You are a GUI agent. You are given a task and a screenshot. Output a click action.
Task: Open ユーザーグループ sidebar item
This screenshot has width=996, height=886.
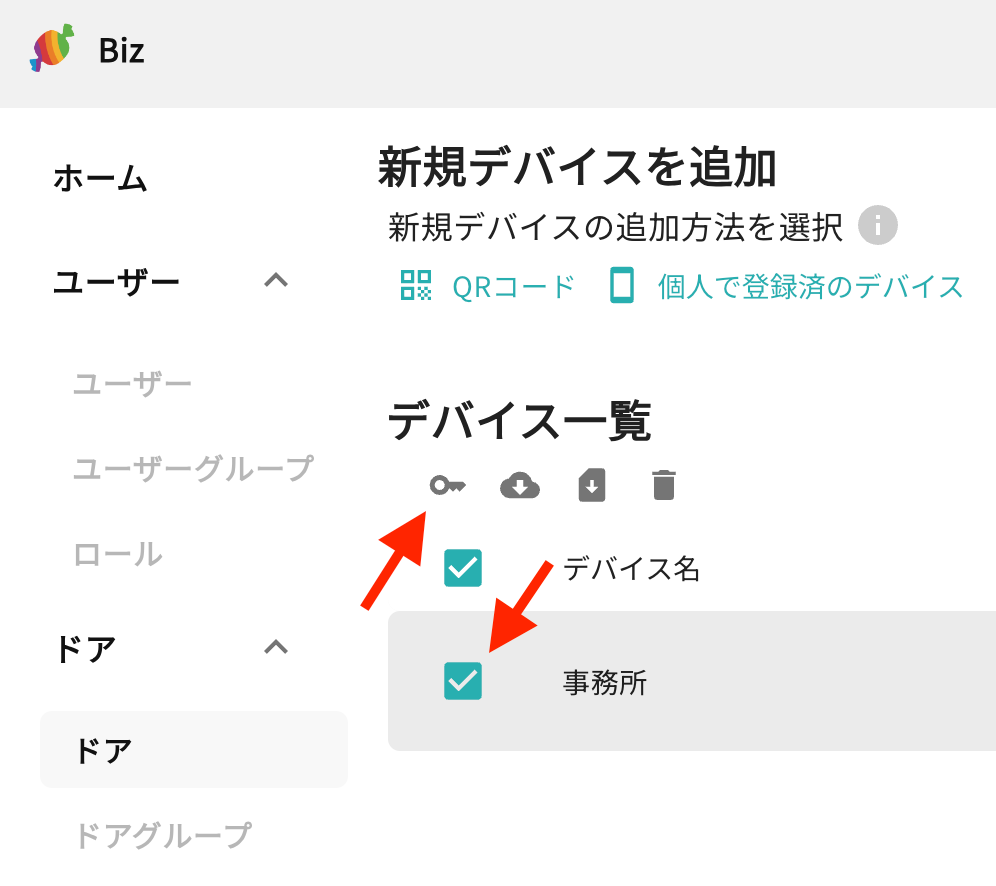(x=194, y=469)
